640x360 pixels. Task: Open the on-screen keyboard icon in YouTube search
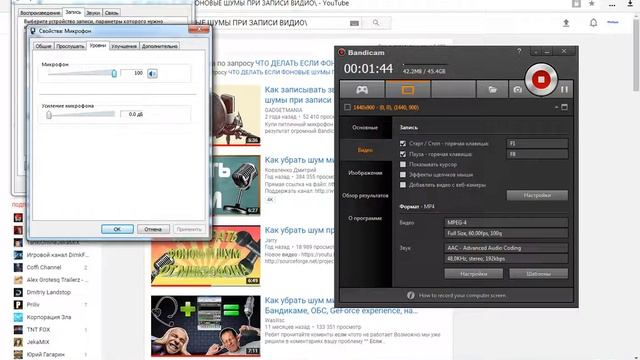coord(354,23)
